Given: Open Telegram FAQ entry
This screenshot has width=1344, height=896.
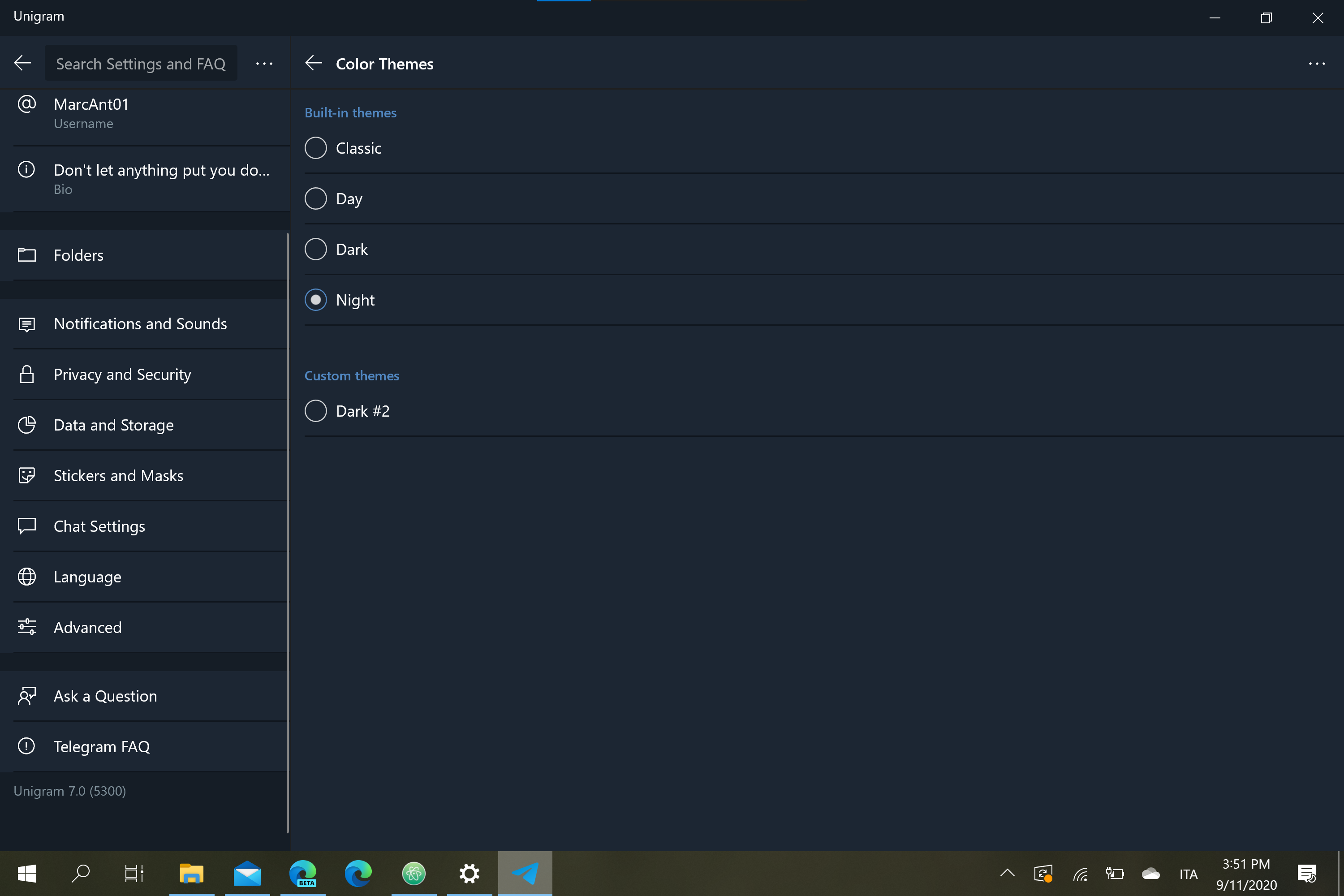Looking at the screenshot, I should click(102, 746).
